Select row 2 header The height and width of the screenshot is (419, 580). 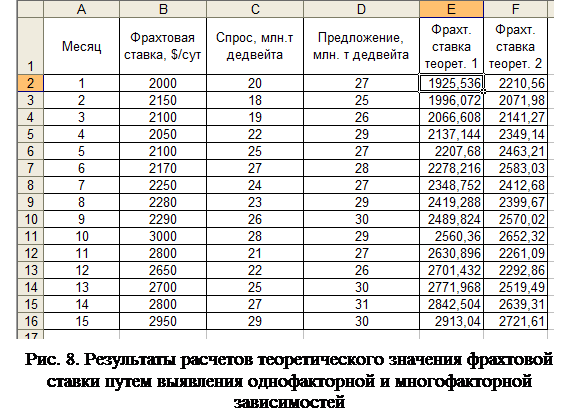pyautogui.click(x=30, y=83)
